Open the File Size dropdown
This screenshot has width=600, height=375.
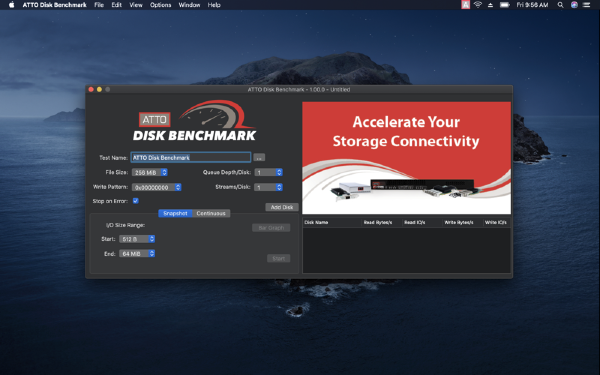point(150,173)
